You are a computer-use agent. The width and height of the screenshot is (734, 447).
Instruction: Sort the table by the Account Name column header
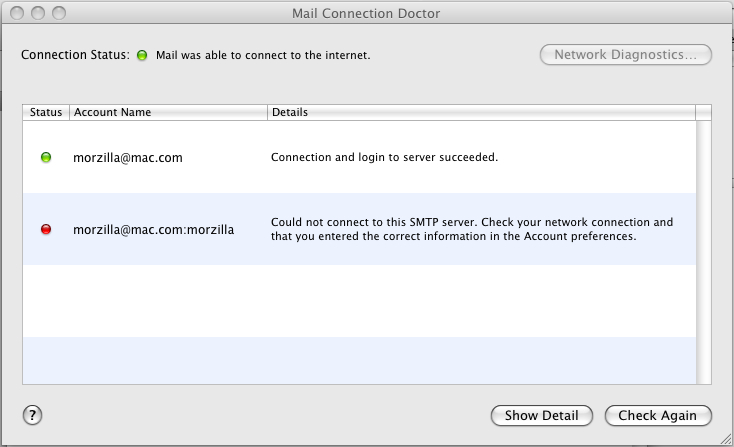[x=169, y=112]
